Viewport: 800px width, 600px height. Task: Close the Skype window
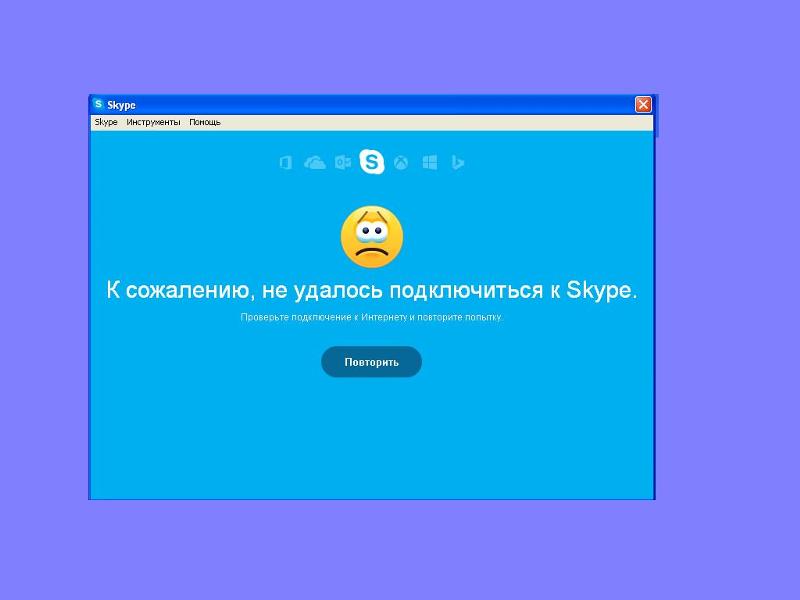(x=643, y=105)
